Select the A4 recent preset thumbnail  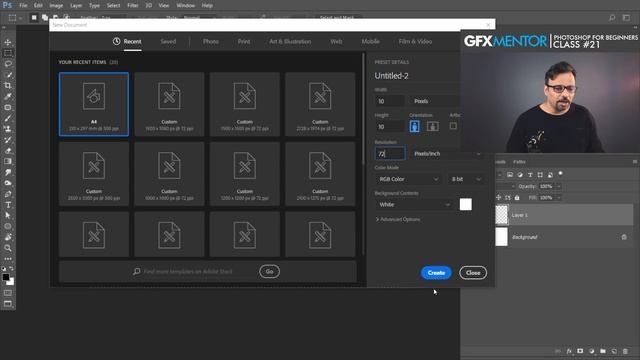(x=94, y=104)
